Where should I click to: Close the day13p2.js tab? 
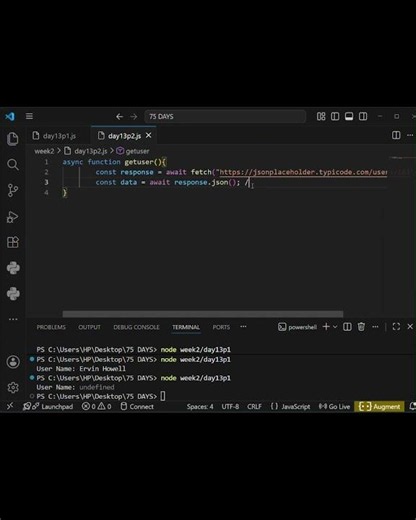pyautogui.click(x=149, y=135)
